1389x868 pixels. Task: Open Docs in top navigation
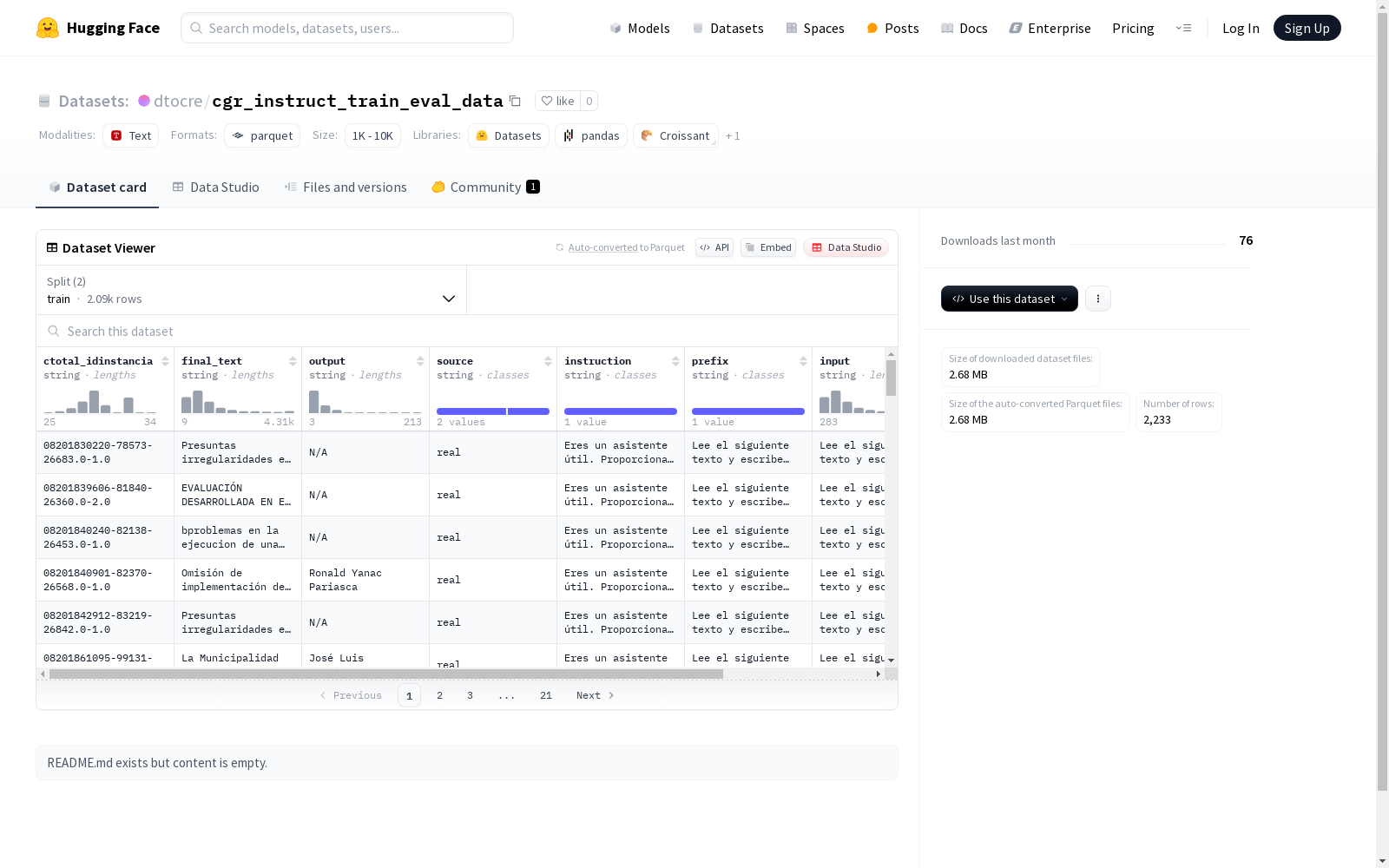tap(964, 28)
